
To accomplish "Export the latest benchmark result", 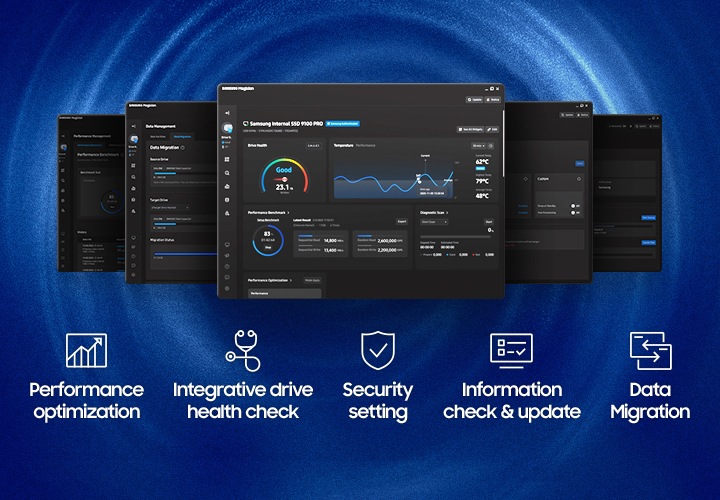I will pos(402,222).
